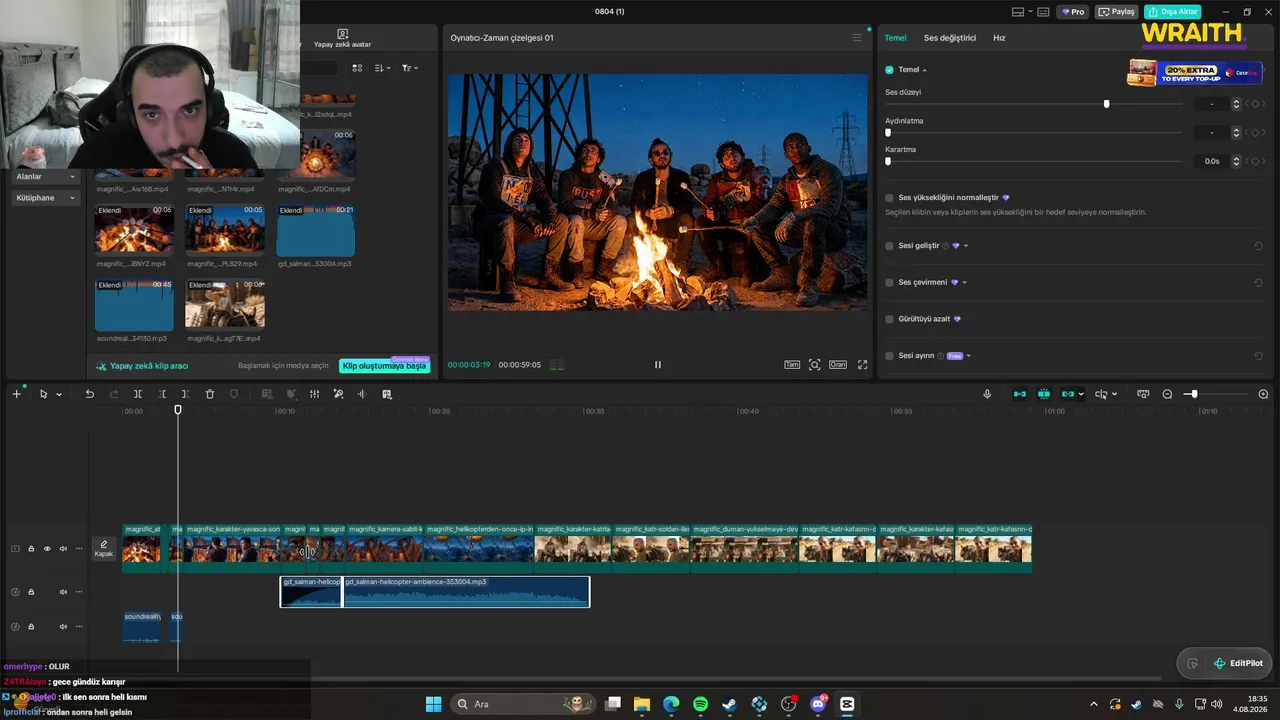This screenshot has width=1280, height=720.
Task: Open Steam from the taskbar
Action: pyautogui.click(x=730, y=704)
